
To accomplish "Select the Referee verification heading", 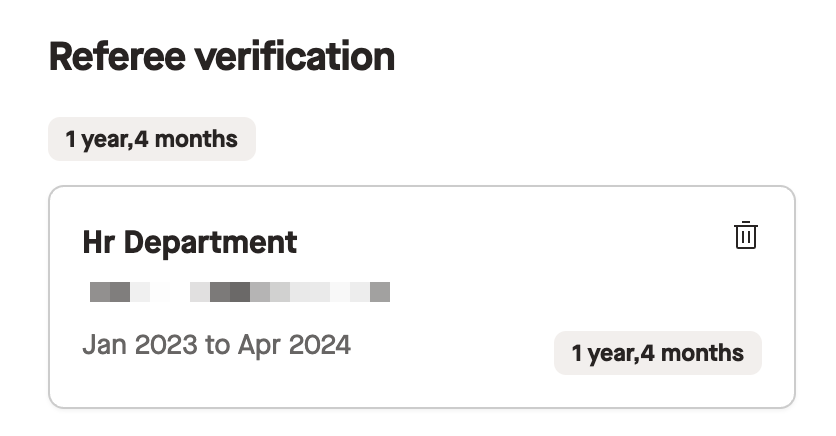I will pyautogui.click(x=222, y=56).
